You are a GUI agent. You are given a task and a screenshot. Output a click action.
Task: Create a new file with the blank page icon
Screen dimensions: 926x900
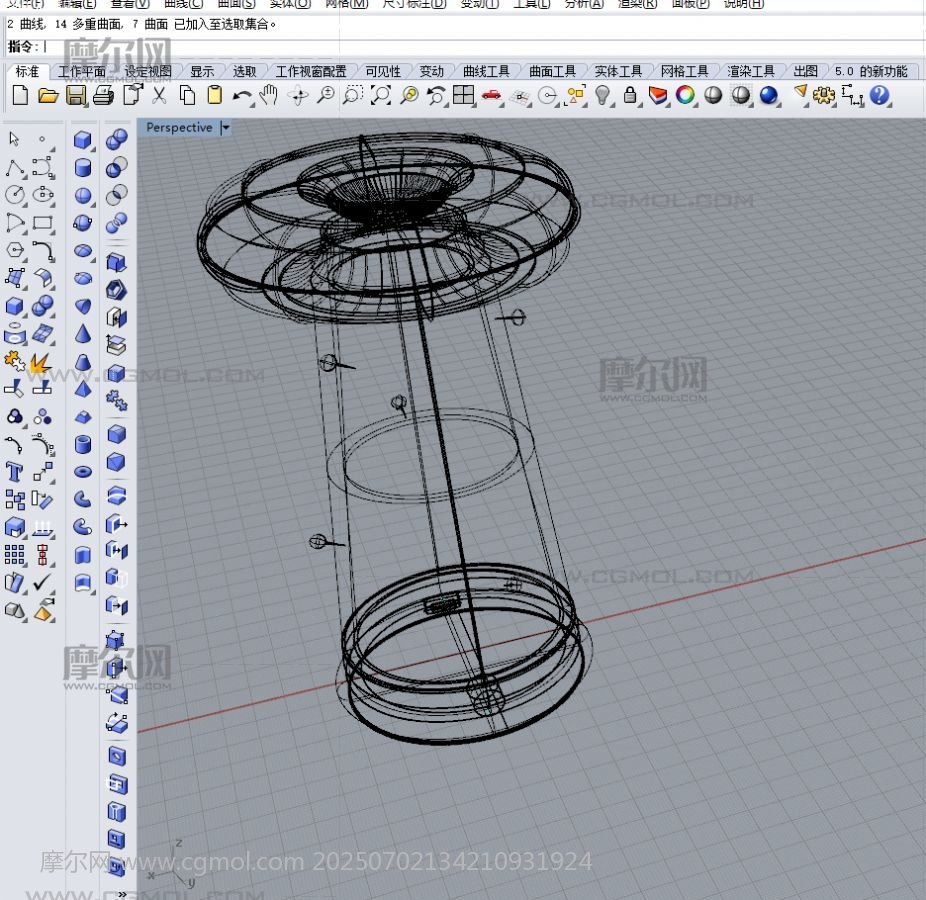point(20,95)
